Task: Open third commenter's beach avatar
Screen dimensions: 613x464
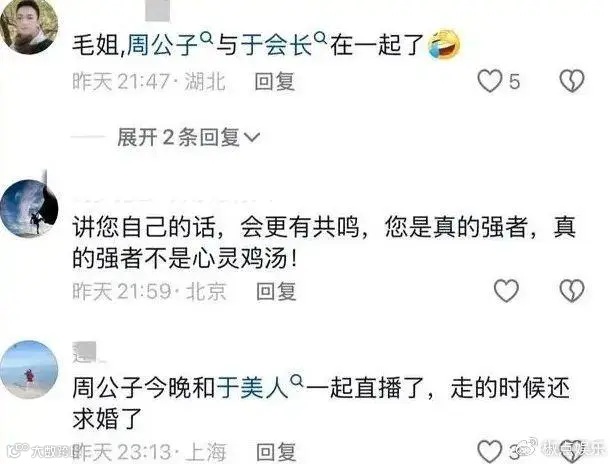Action: [x=29, y=369]
